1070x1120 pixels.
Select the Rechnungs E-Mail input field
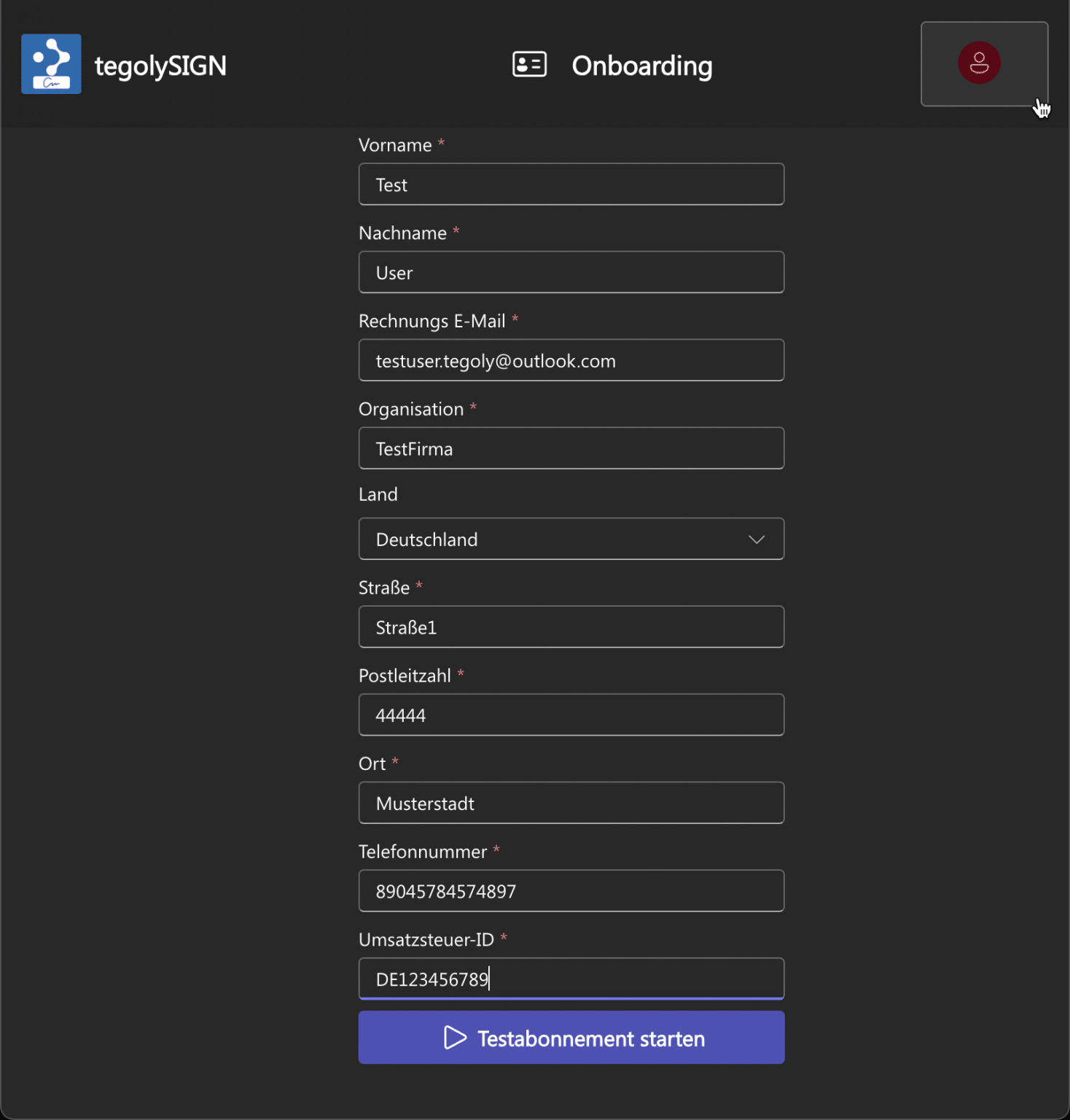click(571, 360)
